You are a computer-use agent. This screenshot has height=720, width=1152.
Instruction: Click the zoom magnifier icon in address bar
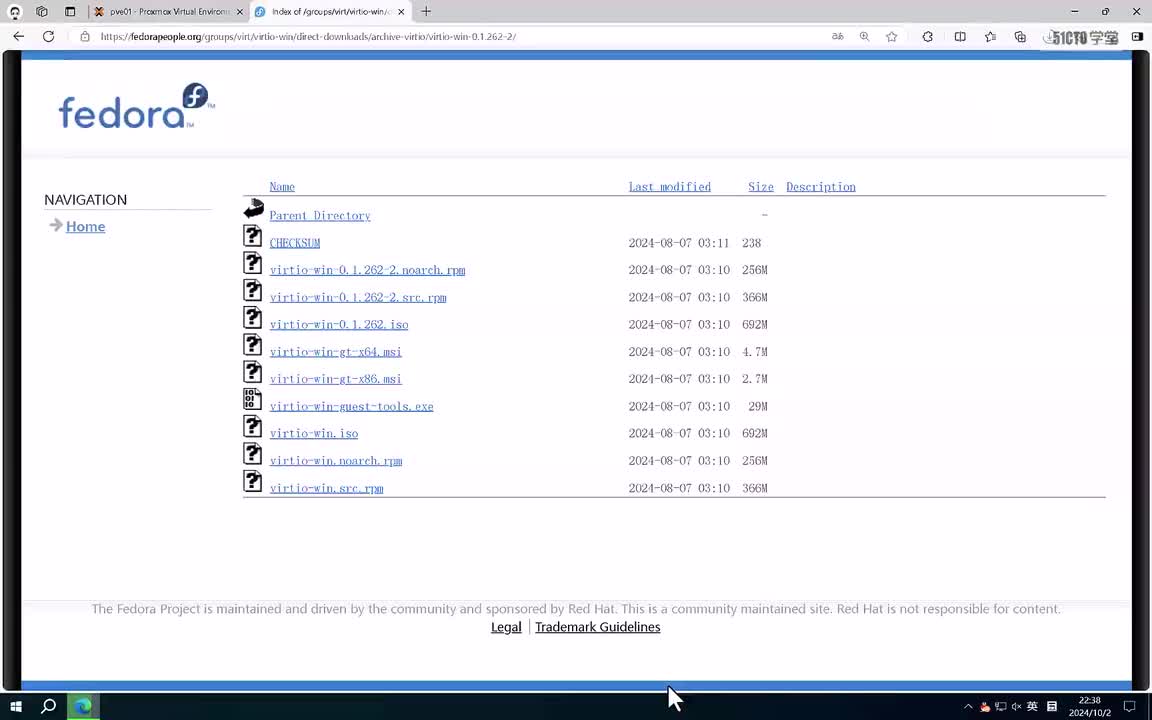(x=865, y=36)
